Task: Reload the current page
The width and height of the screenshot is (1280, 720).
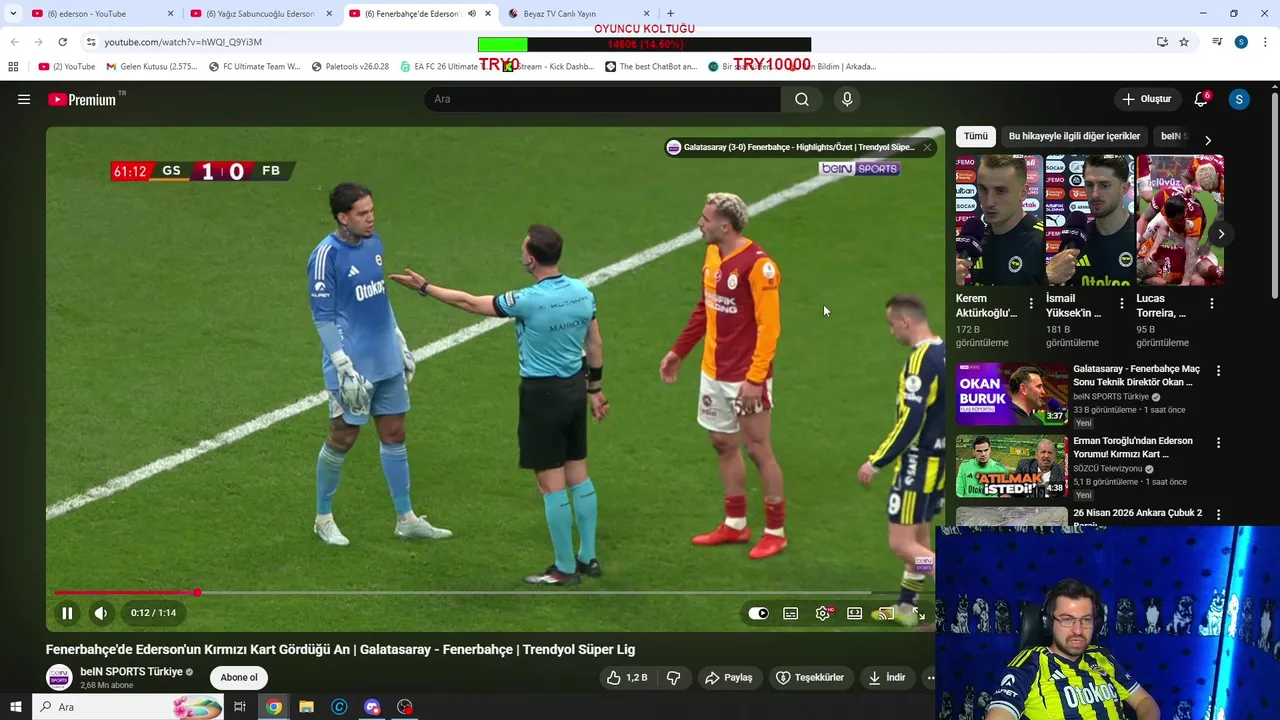Action: click(62, 42)
